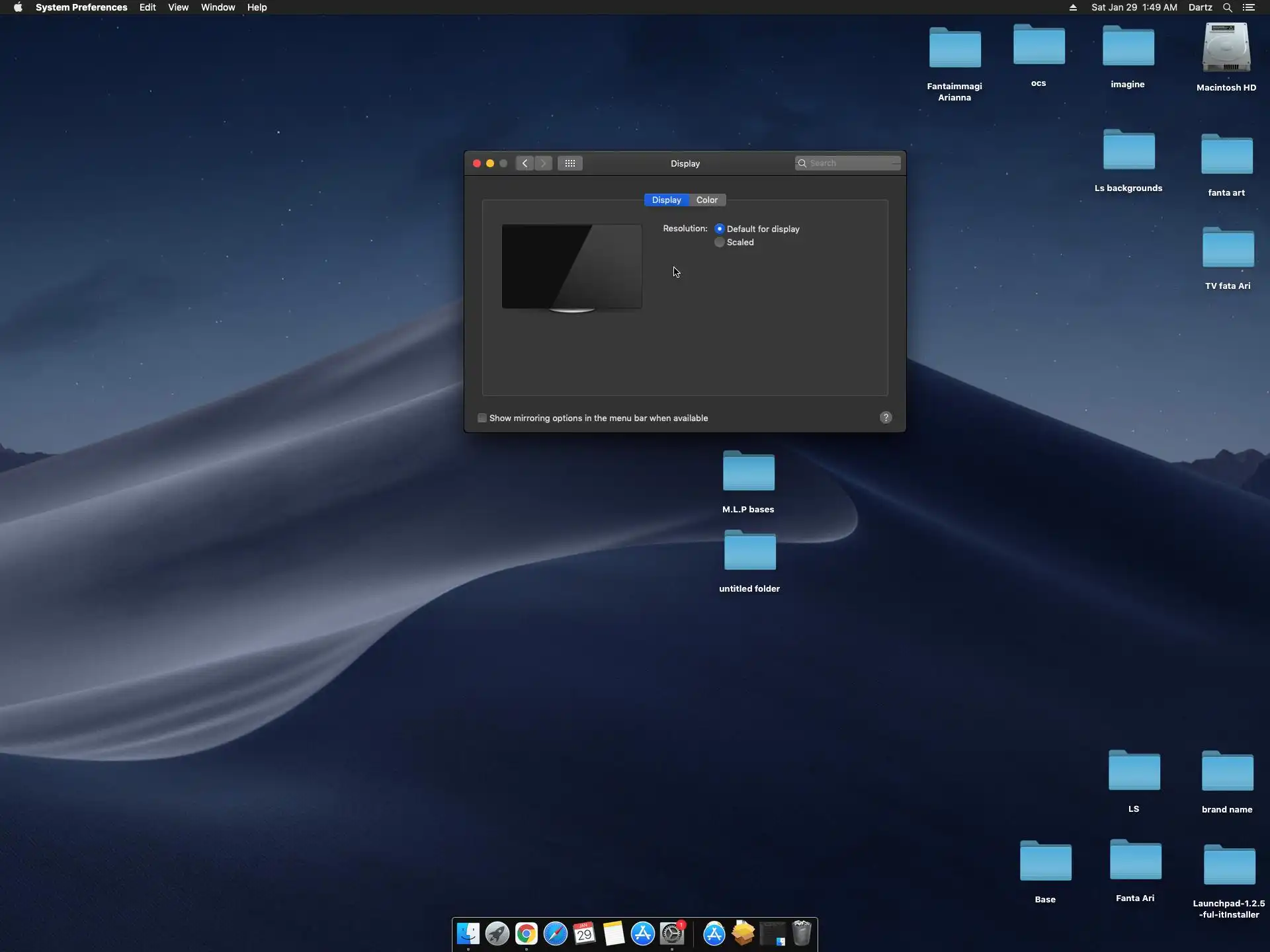Open Safari from the Dock
The image size is (1270, 952).
(556, 933)
